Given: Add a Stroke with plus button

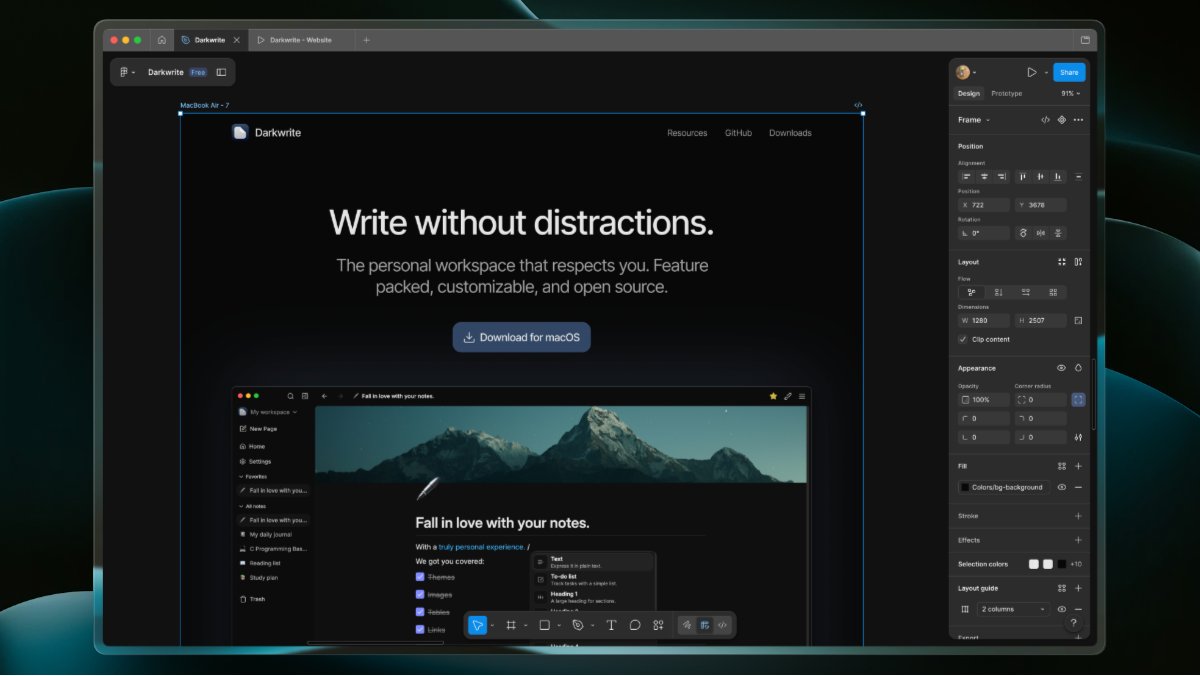Looking at the screenshot, I should tap(1078, 516).
